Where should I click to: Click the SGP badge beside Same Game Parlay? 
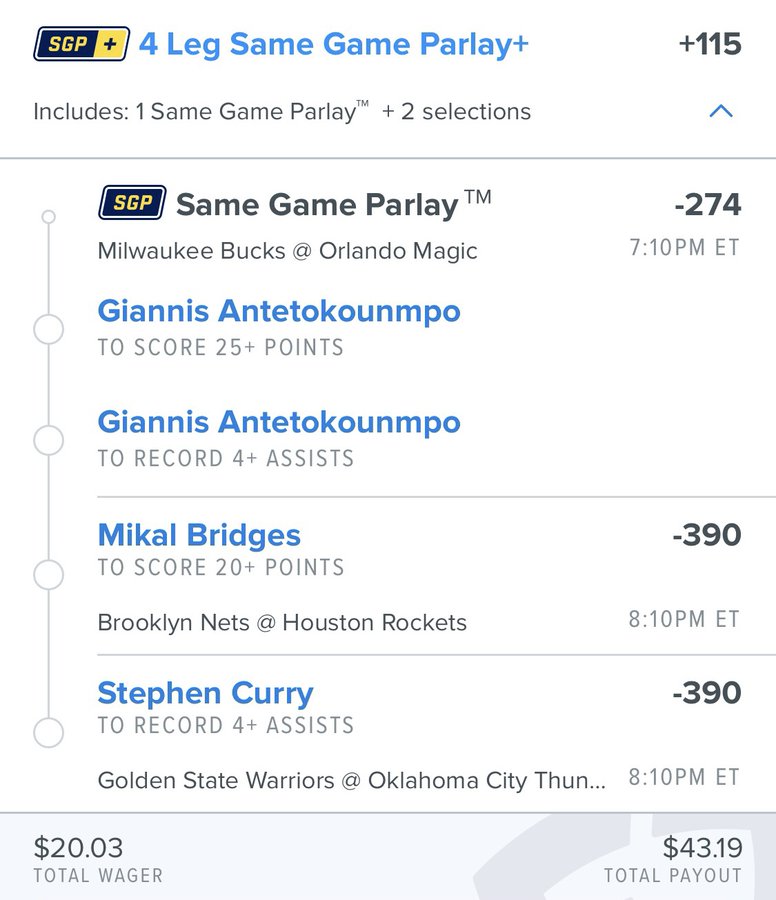tap(132, 203)
